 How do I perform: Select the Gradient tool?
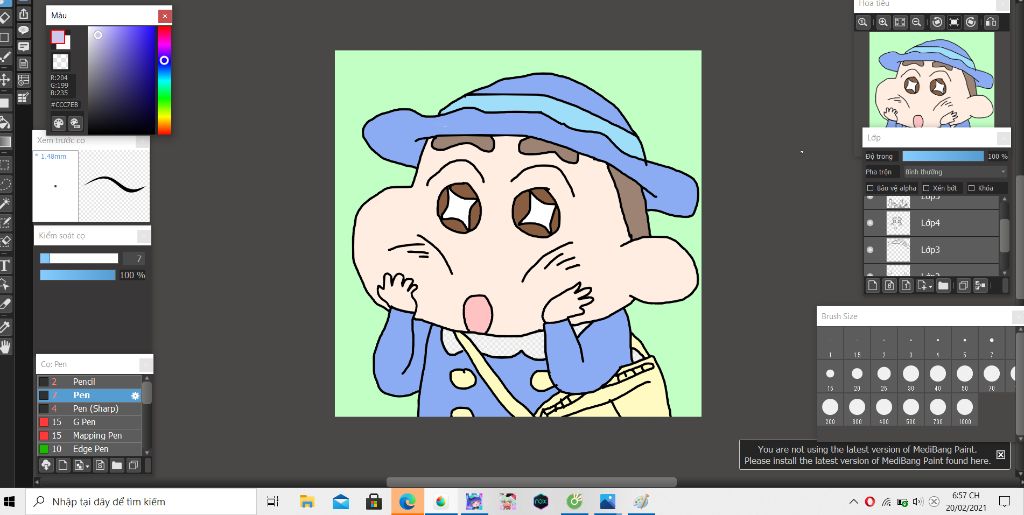click(x=5, y=142)
